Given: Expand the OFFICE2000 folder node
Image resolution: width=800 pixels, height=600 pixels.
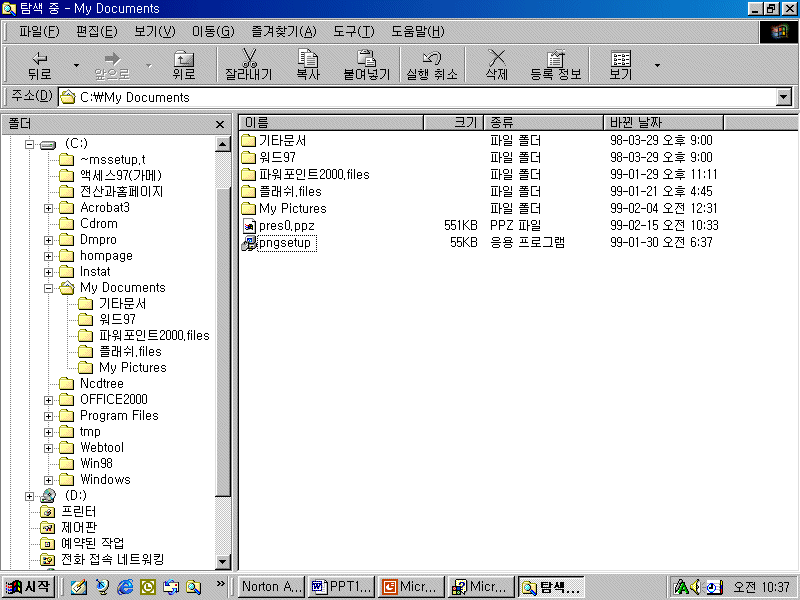Looking at the screenshot, I should [x=48, y=400].
